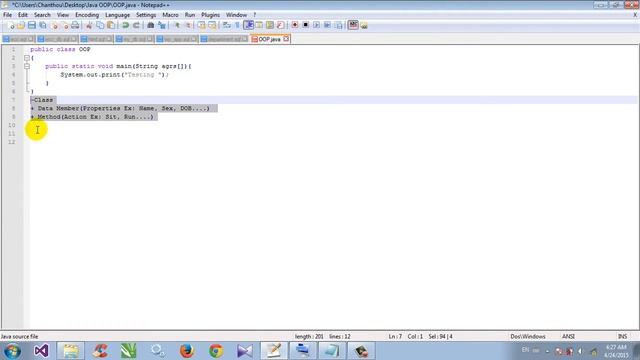Open the Search menu
This screenshot has width=640, height=360.
pos(42,15)
